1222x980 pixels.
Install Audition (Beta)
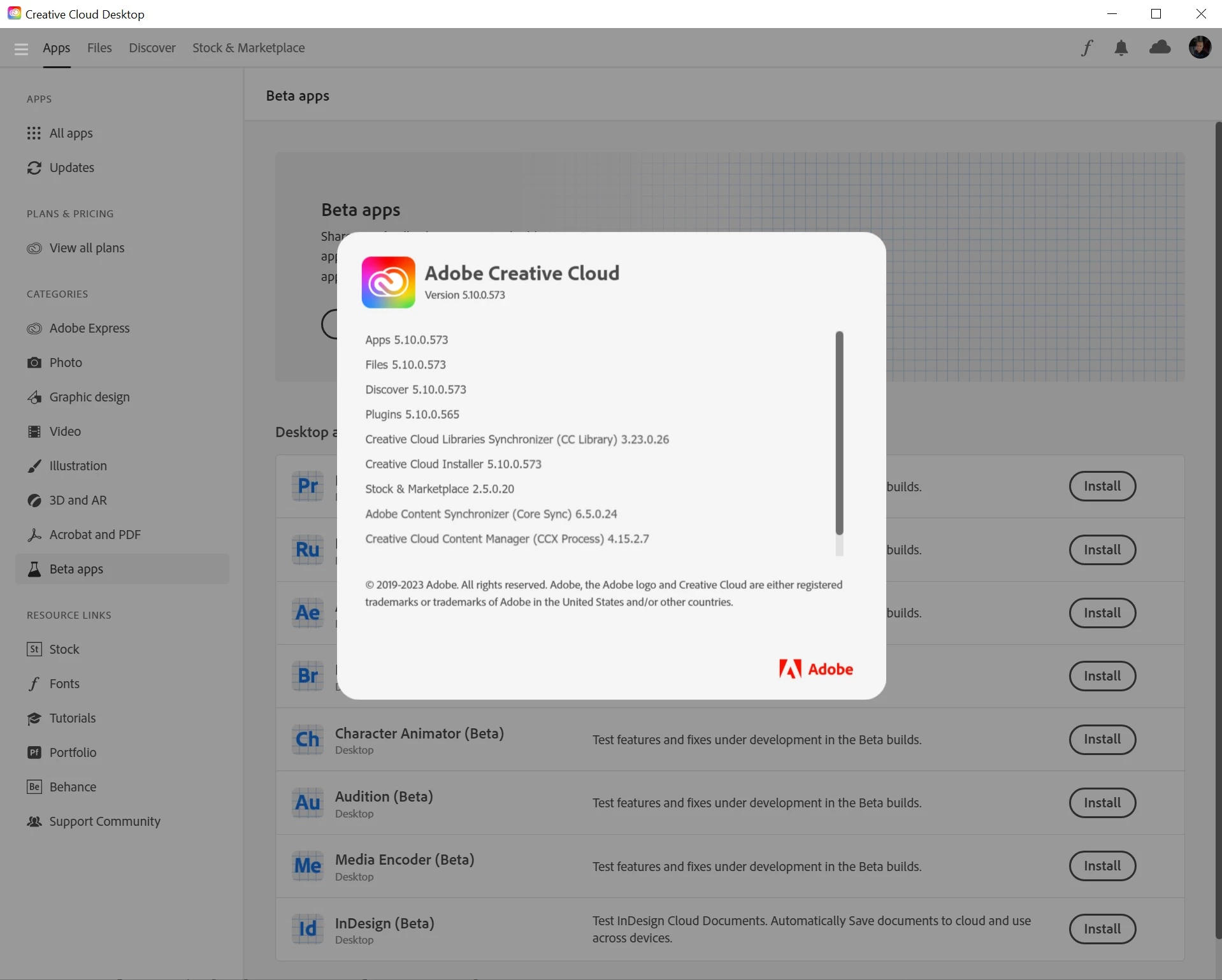pos(1102,803)
